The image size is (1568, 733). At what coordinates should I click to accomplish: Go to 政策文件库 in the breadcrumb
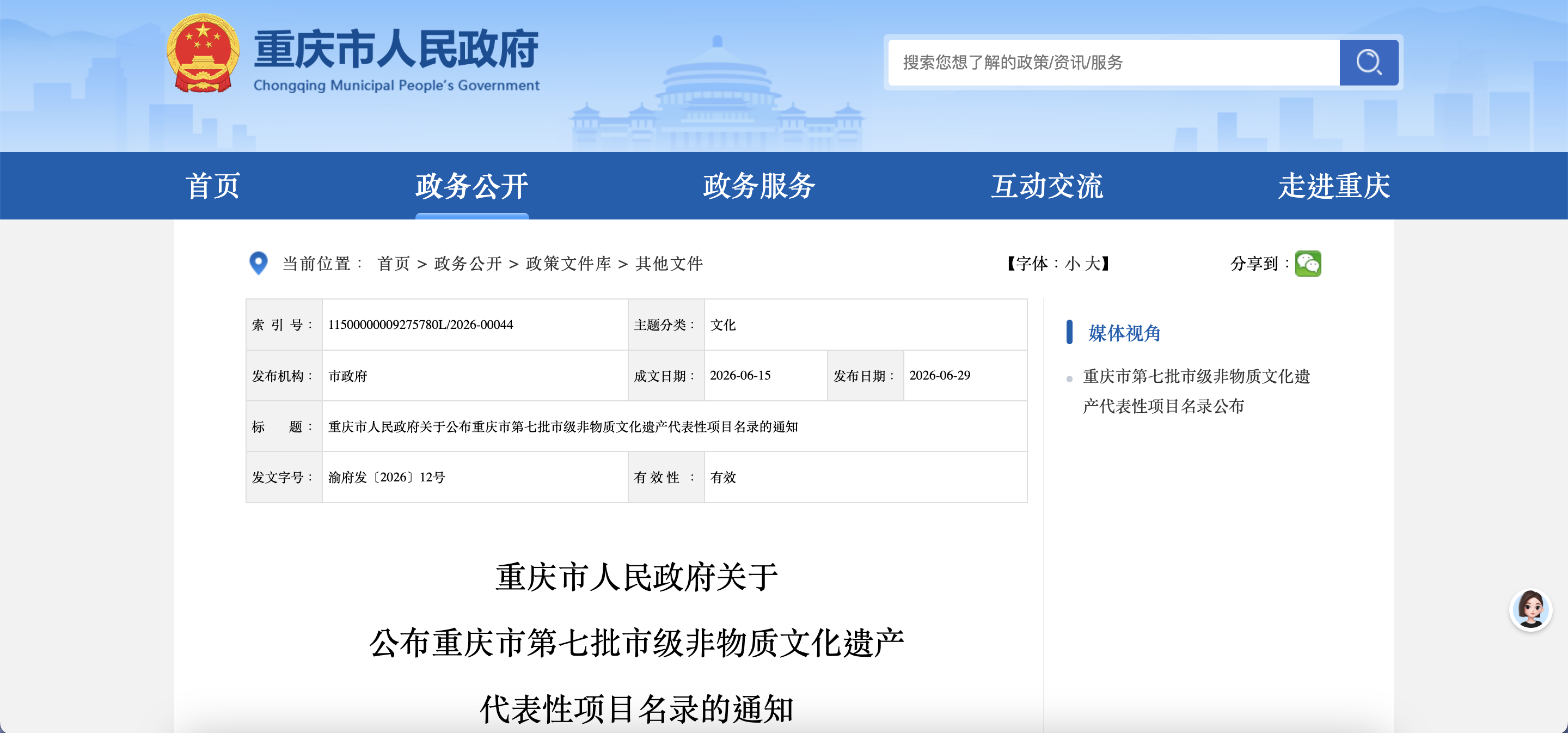click(568, 264)
